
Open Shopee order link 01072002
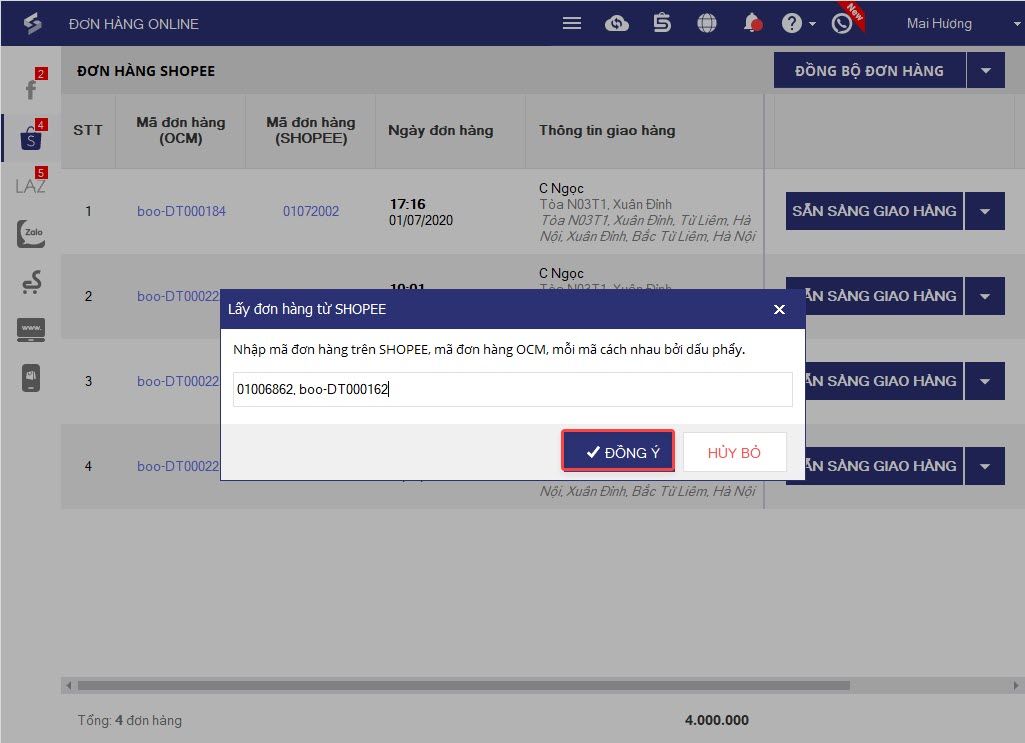311,211
